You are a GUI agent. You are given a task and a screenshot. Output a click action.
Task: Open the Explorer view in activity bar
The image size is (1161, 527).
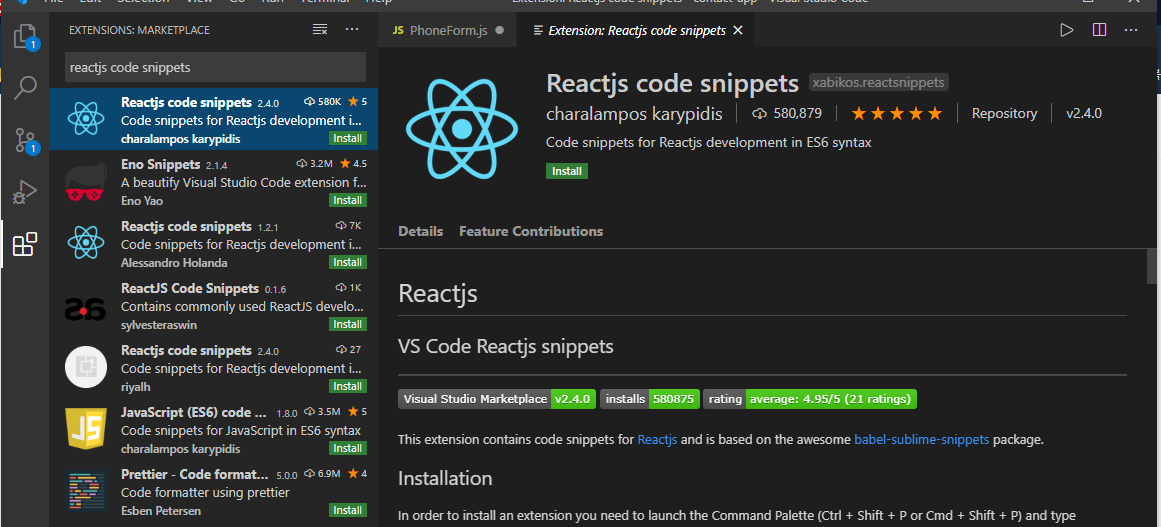[24, 36]
